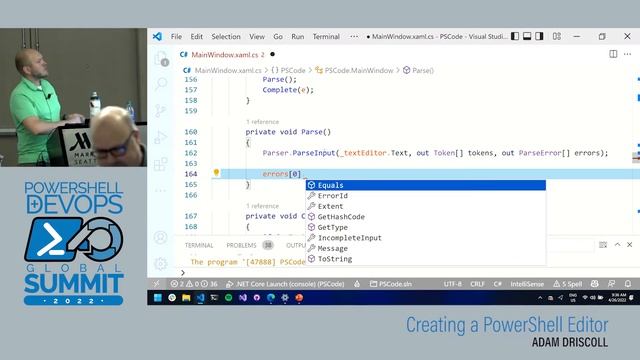Click the 5 Spell warning indicator
The height and width of the screenshot is (360, 640).
point(567,284)
